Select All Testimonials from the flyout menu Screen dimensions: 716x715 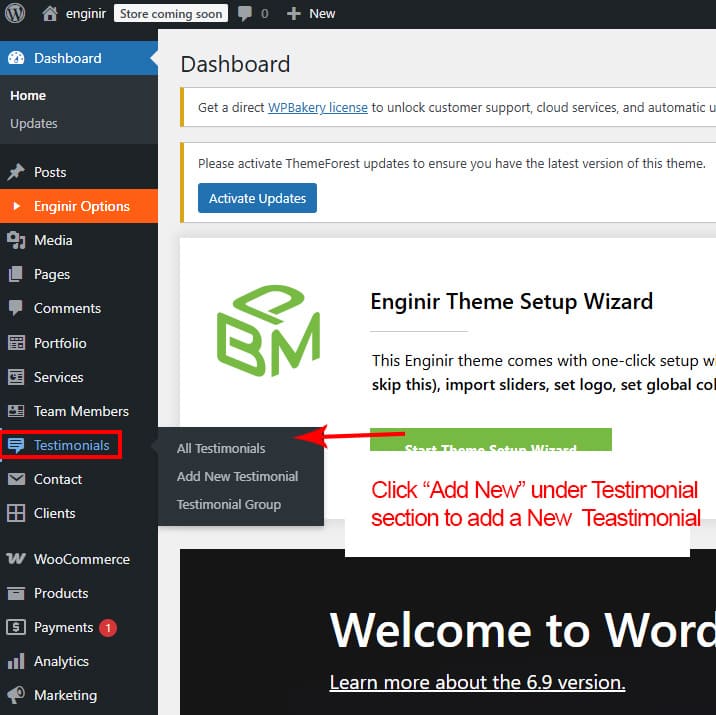pyautogui.click(x=221, y=448)
